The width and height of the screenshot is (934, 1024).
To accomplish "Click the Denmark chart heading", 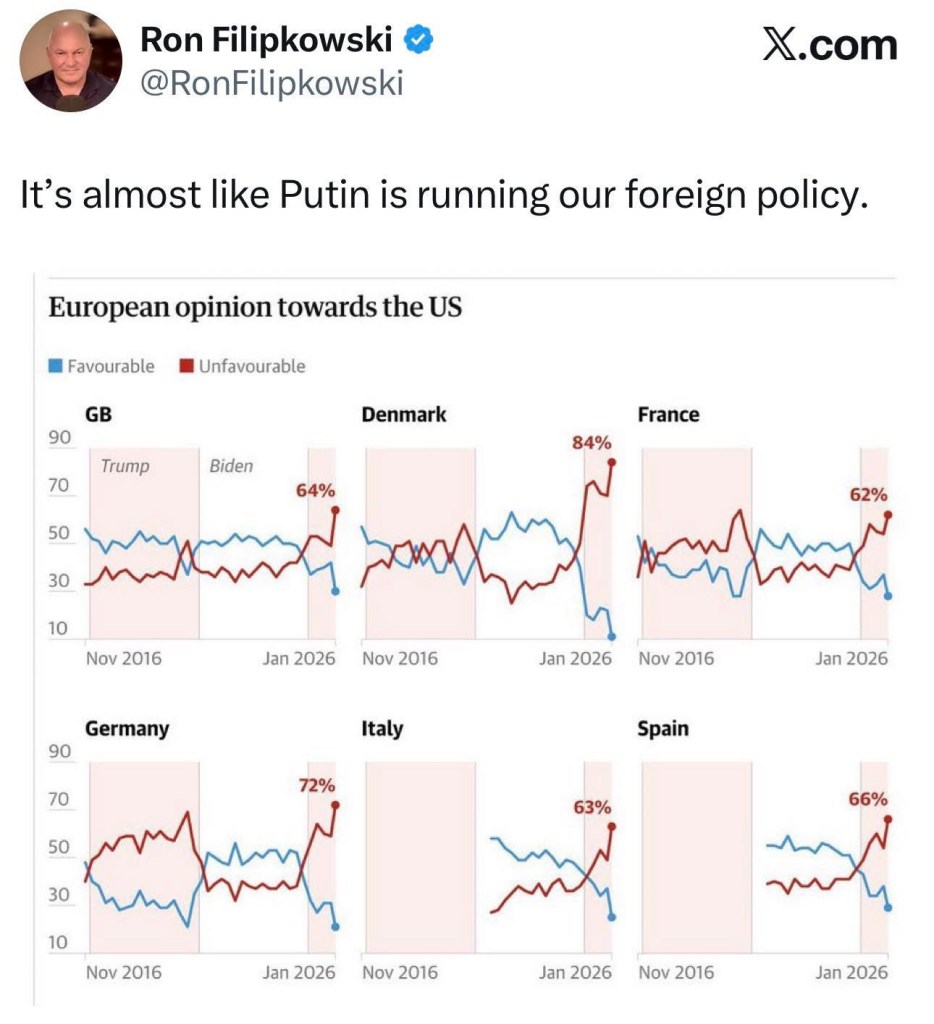I will coord(404,414).
